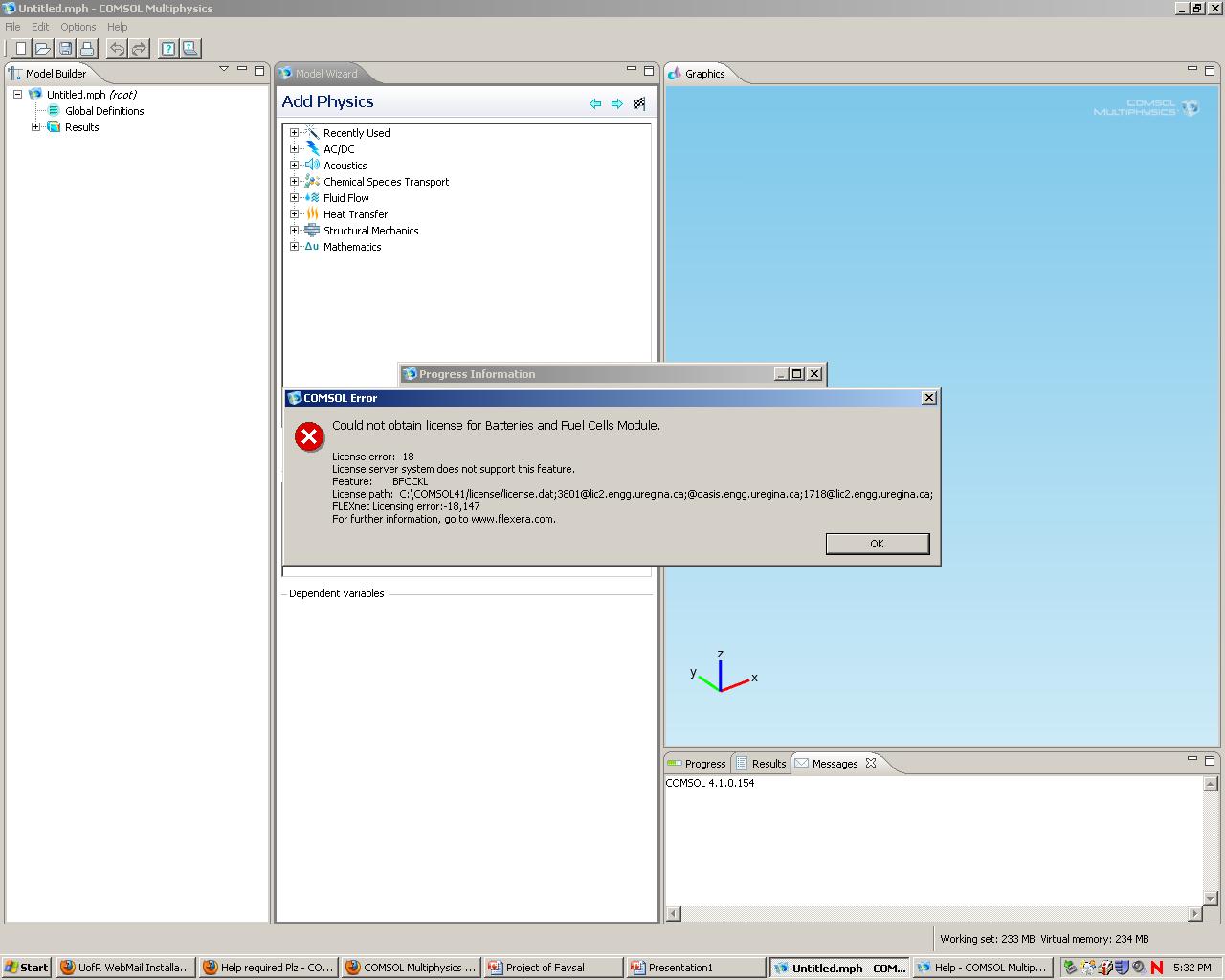1225x980 pixels.
Task: Open the Model Builder view menu dropdown
Action: [x=224, y=69]
